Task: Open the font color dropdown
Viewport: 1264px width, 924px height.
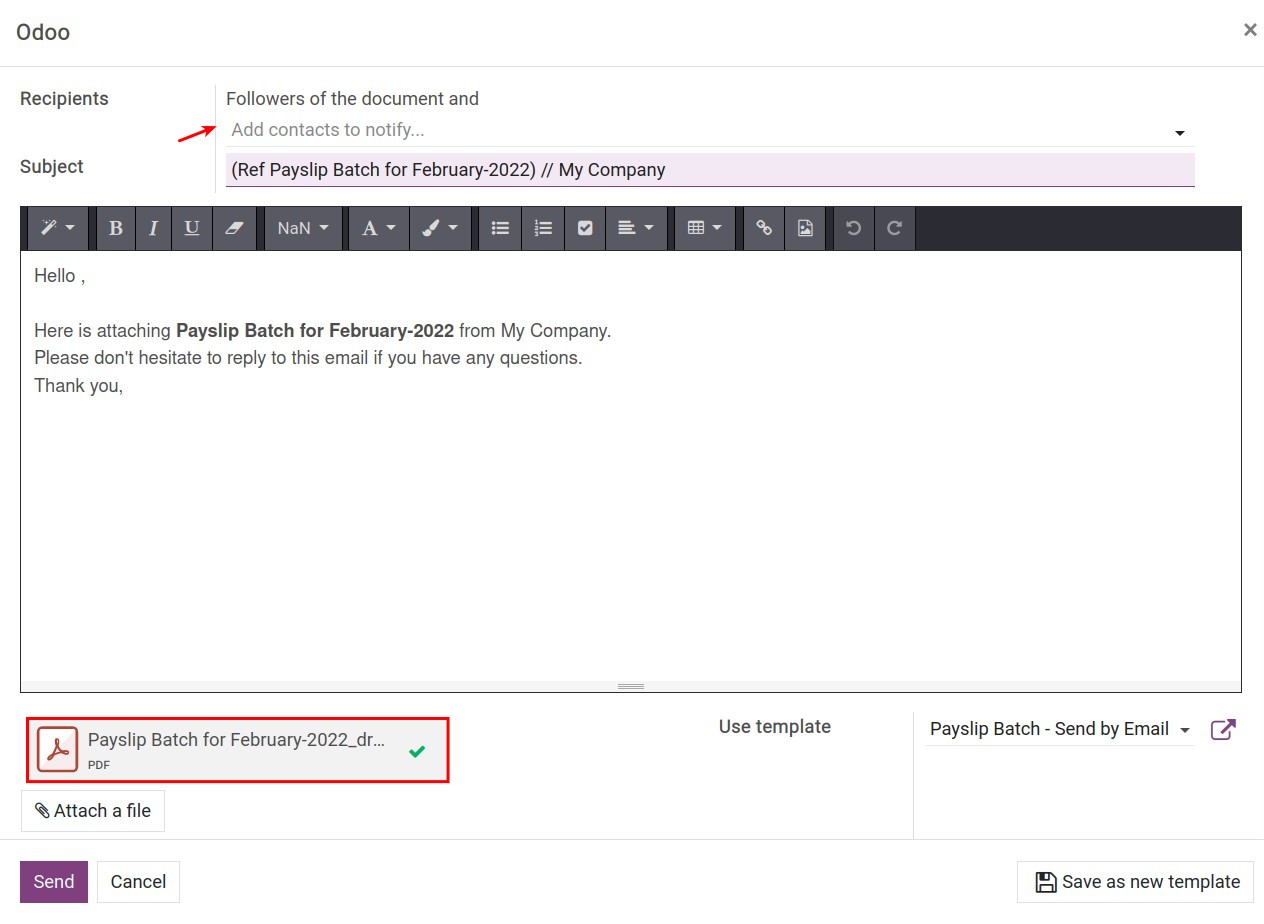Action: (378, 228)
